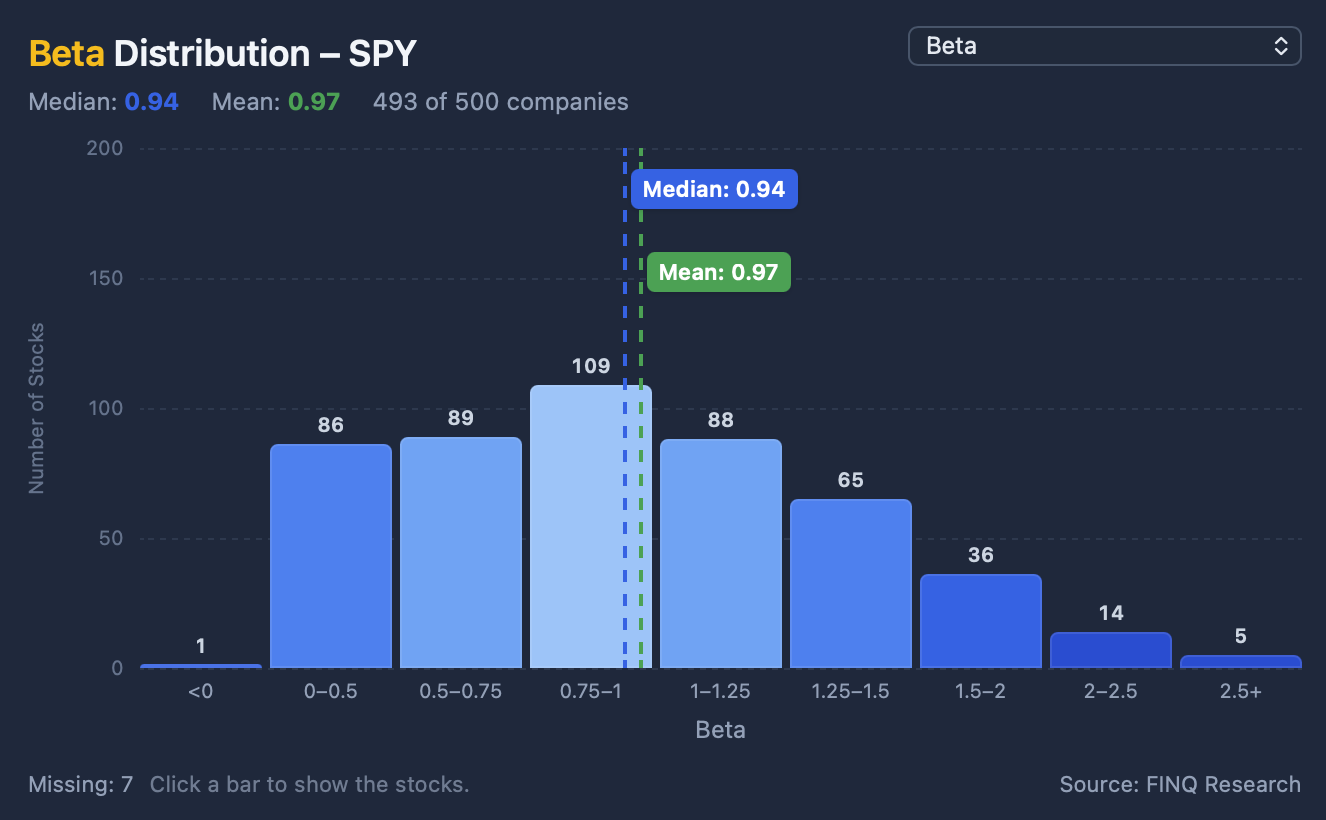This screenshot has height=820, width=1326.
Task: Click the green Mean: 0.97 chart label
Action: point(719,272)
